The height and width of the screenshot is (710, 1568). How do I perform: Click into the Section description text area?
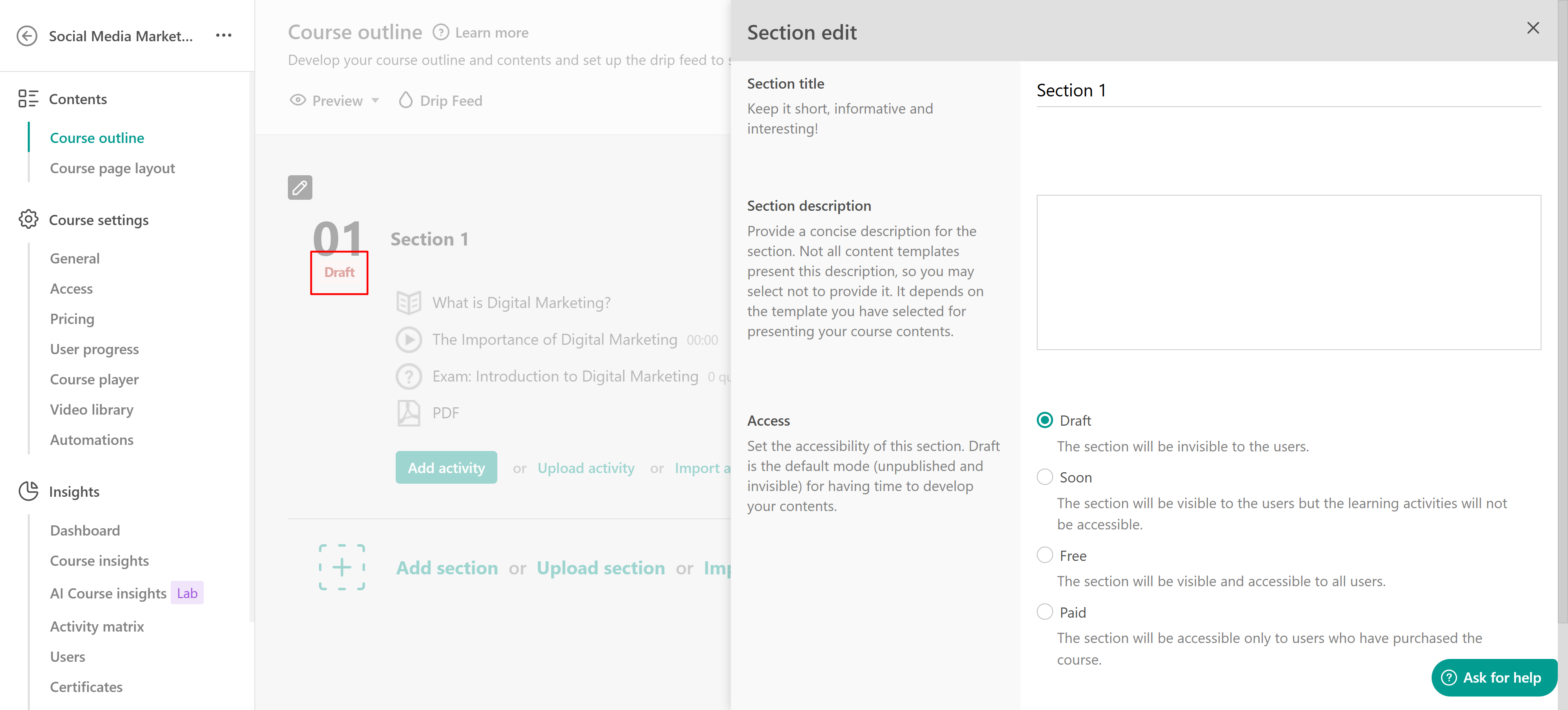1288,272
